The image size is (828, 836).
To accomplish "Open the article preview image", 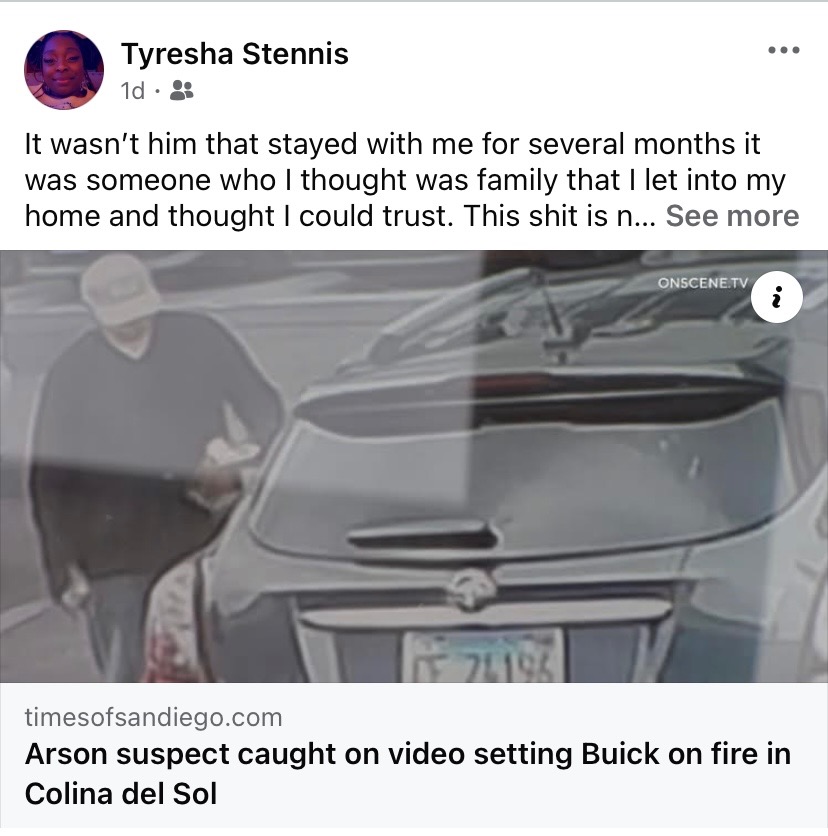I will [x=414, y=466].
